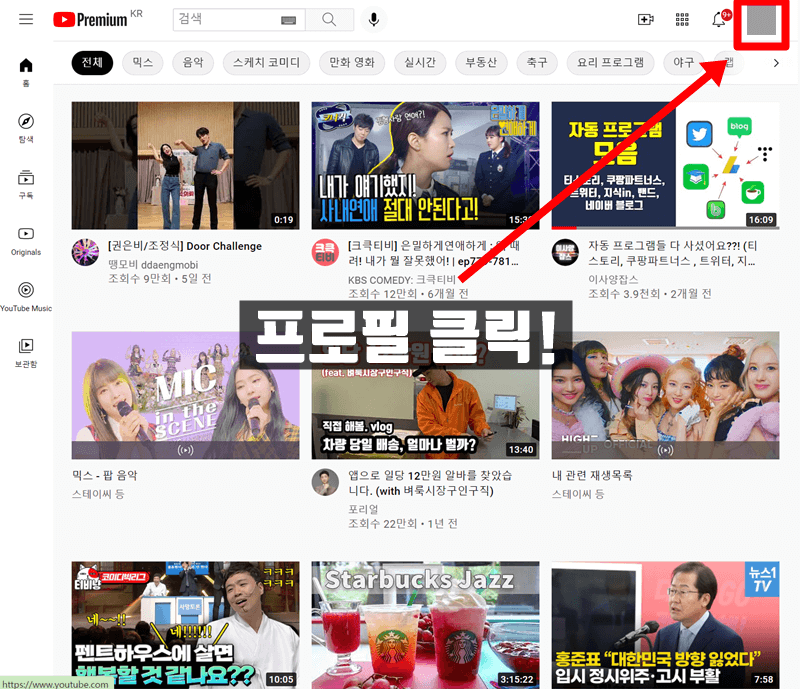Open Explore (탐색) in sidebar

[26, 128]
